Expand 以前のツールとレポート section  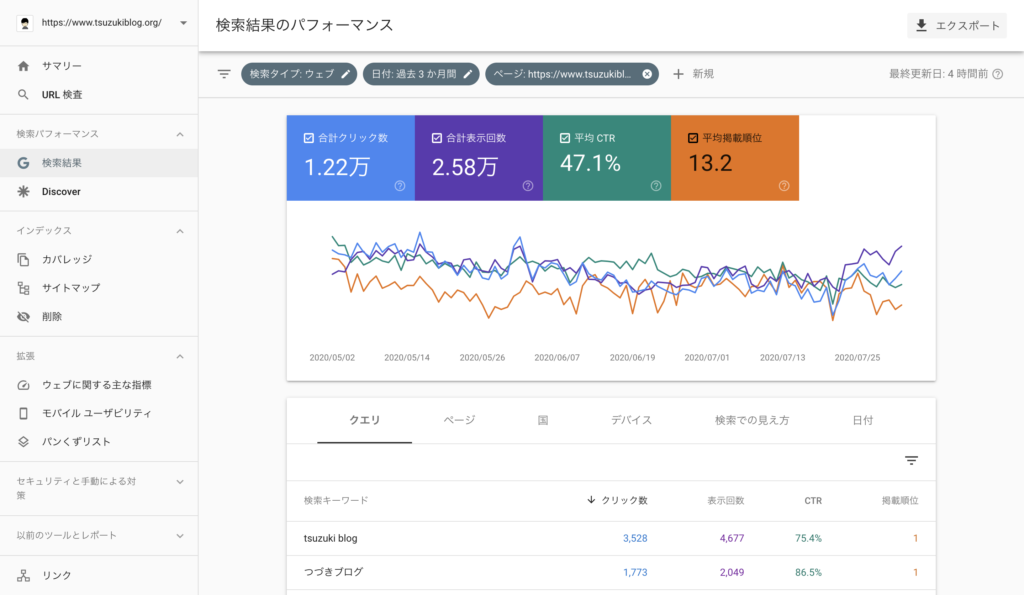180,536
